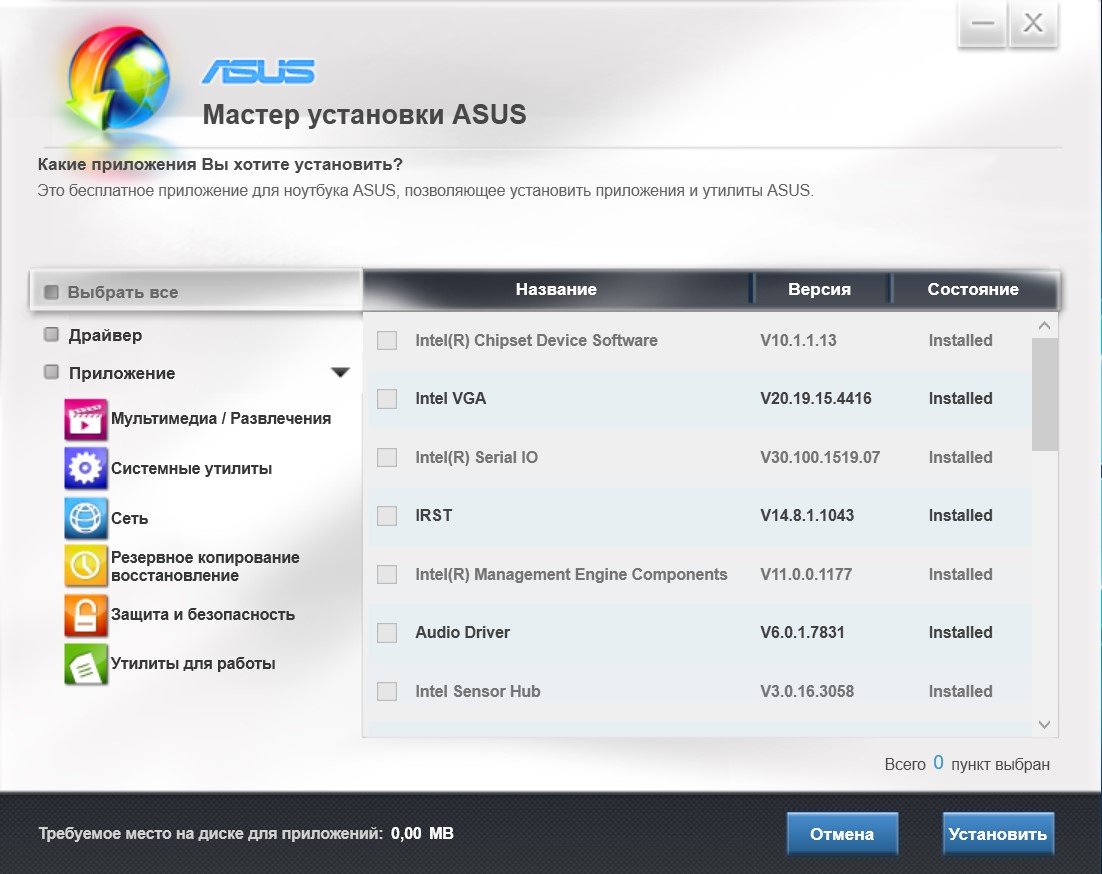Select the 'Драйвер' category label
Screen dimensions: 1102x874
(105, 335)
